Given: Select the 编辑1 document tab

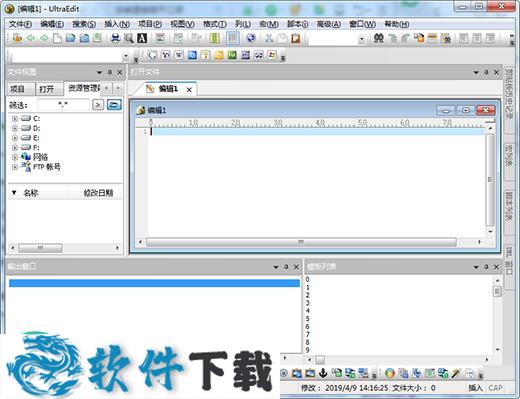Looking at the screenshot, I should click(168, 89).
